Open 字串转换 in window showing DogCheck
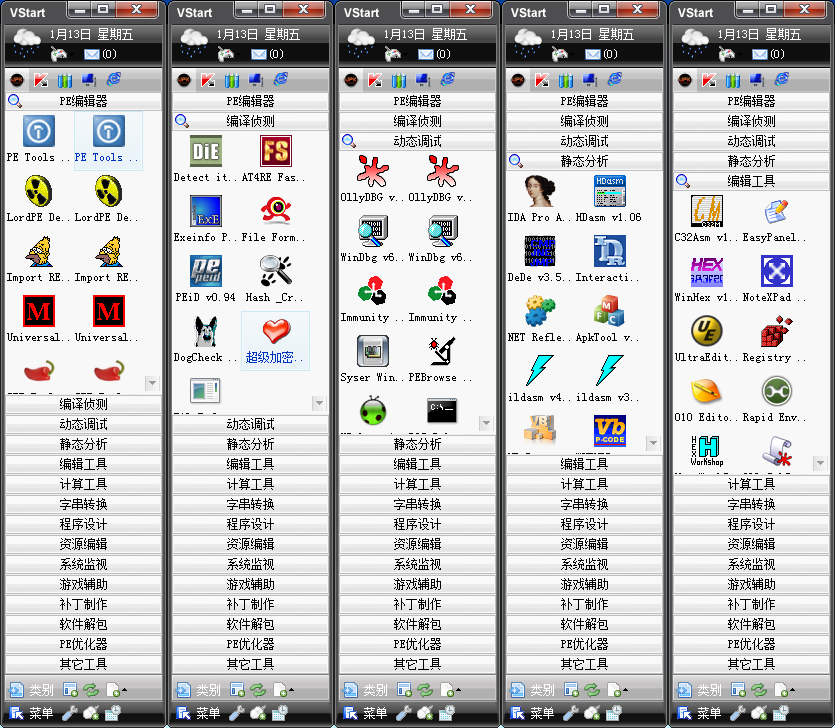The width and height of the screenshot is (835, 728). [x=250, y=504]
